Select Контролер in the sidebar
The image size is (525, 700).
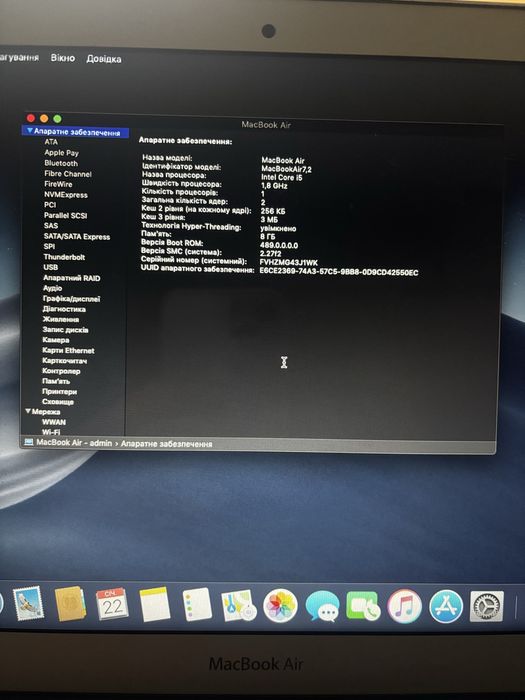click(61, 371)
